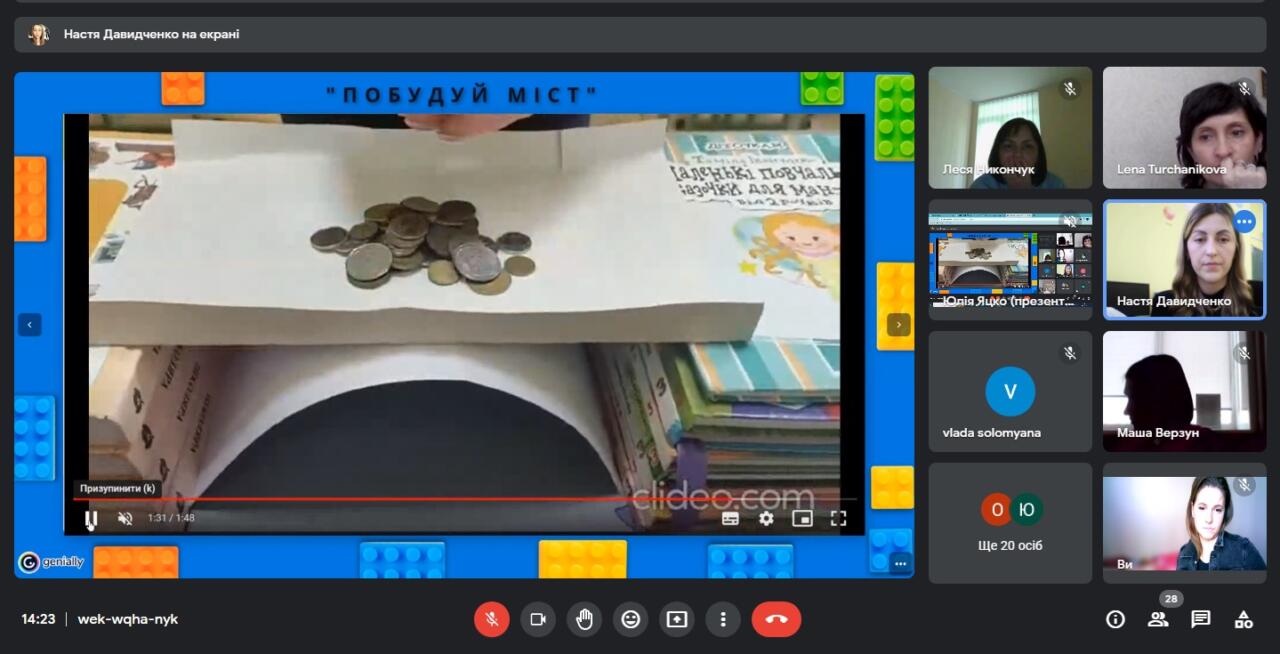Open the Genially presentation's three-dot menu
Screen dimensions: 1280x654
[900, 564]
